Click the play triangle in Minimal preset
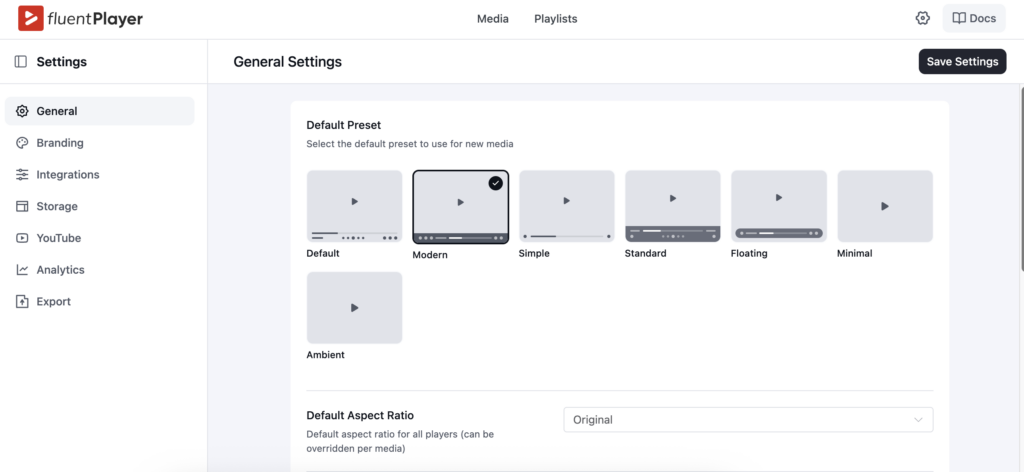1024x472 pixels. [x=885, y=206]
